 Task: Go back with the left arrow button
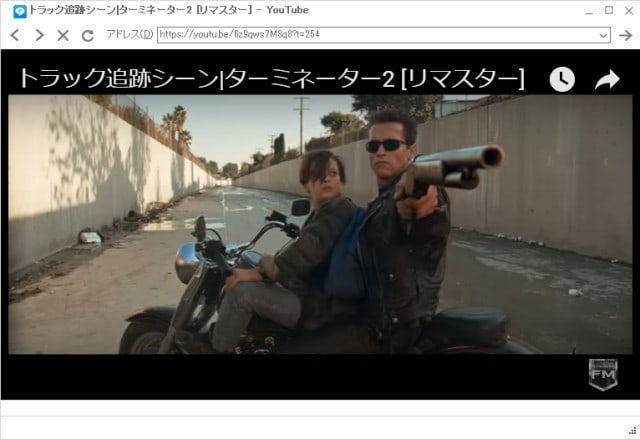tap(15, 35)
